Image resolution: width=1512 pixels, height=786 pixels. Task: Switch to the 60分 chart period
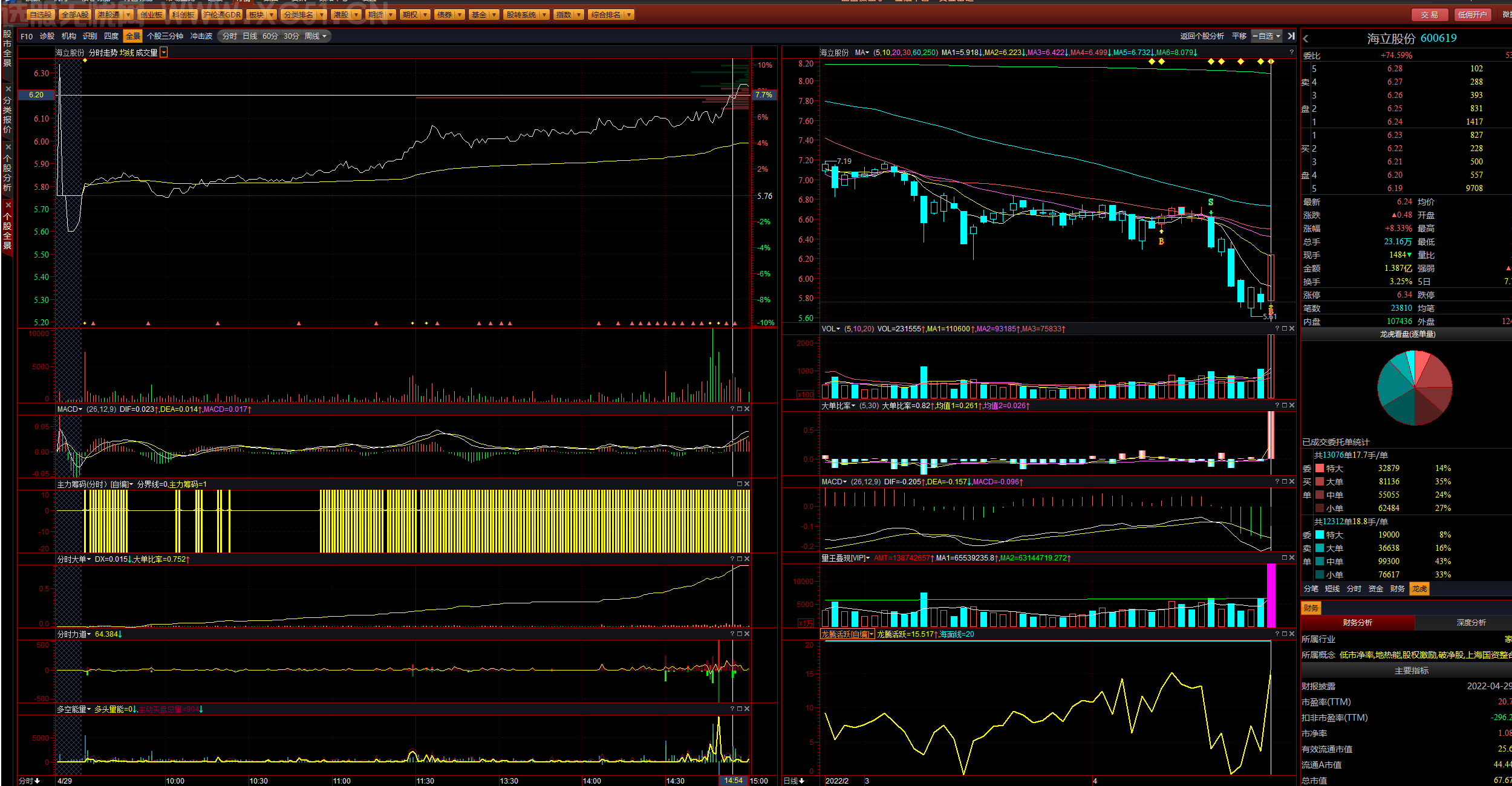point(270,36)
